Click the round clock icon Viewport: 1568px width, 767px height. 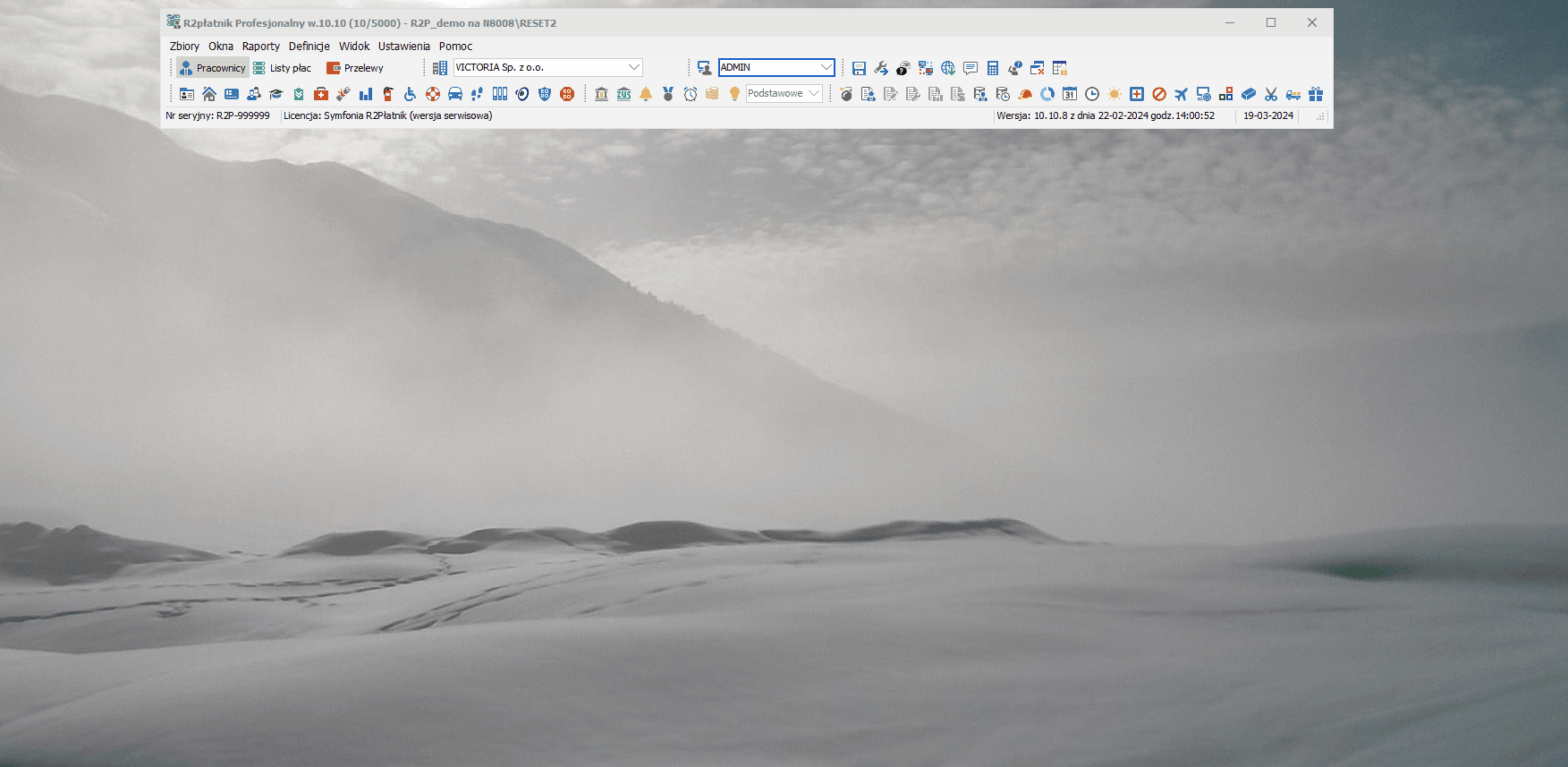(1092, 94)
